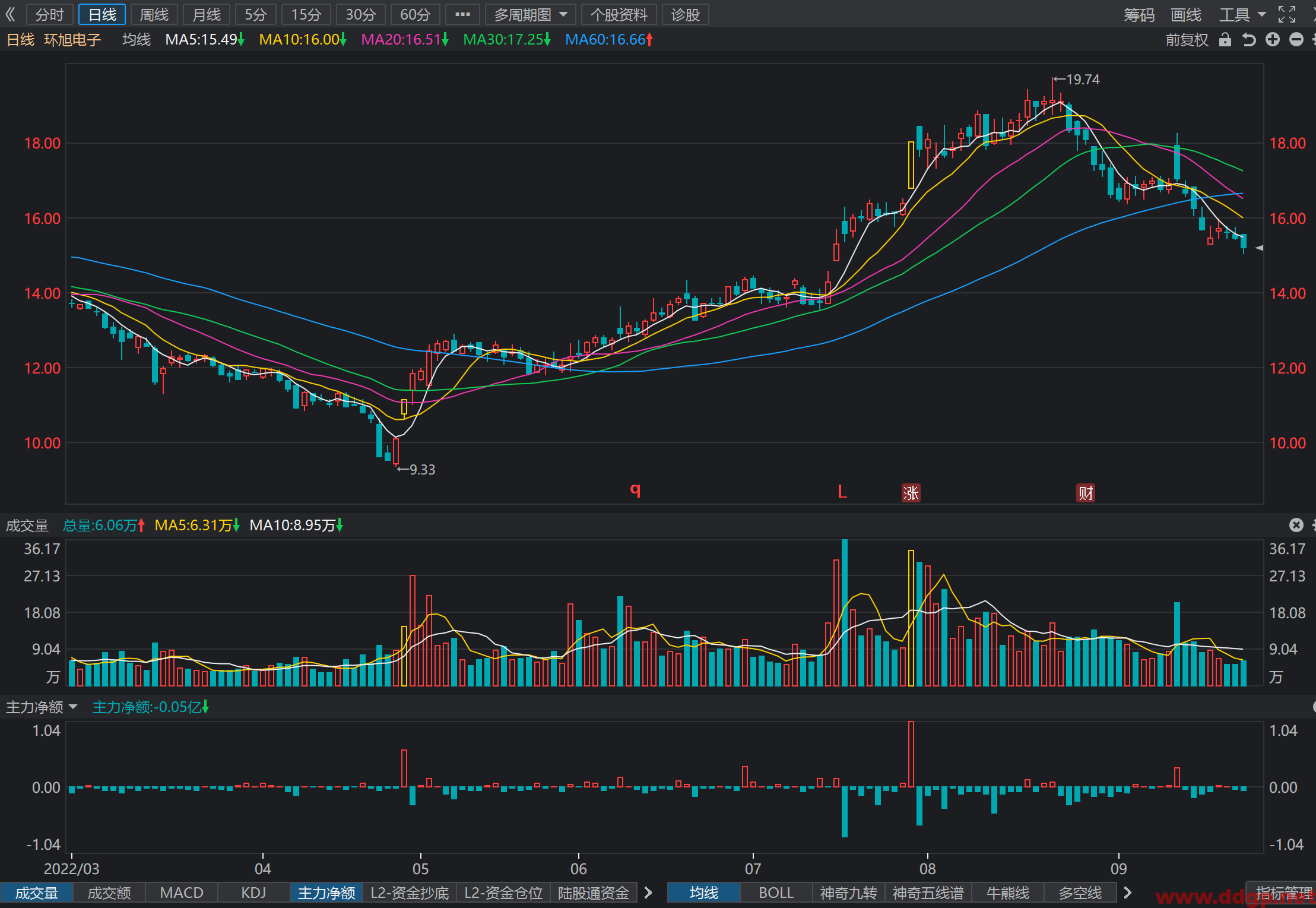The height and width of the screenshot is (908, 1316).
Task: Click the undo/reset arrow icon
Action: coord(1249,40)
